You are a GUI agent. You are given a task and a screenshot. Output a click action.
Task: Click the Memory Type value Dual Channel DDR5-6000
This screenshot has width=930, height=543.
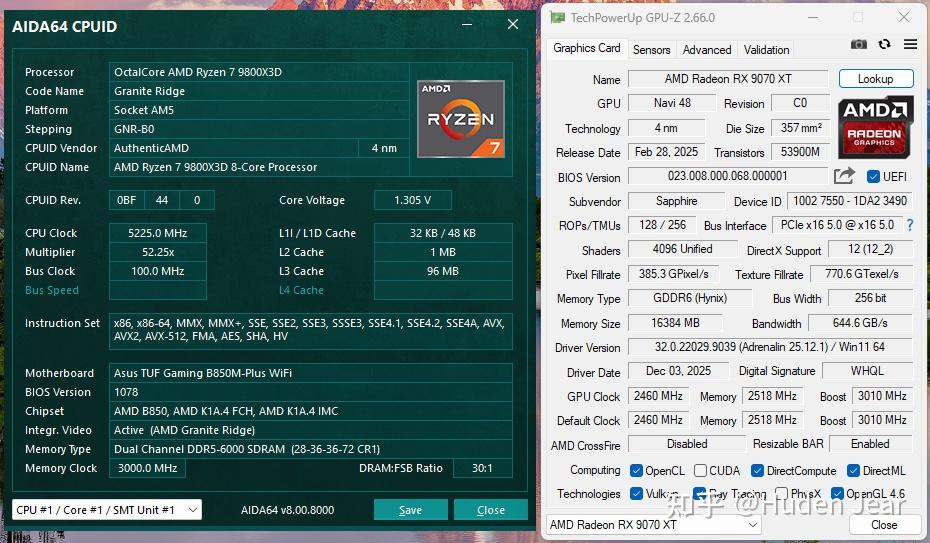(311, 449)
